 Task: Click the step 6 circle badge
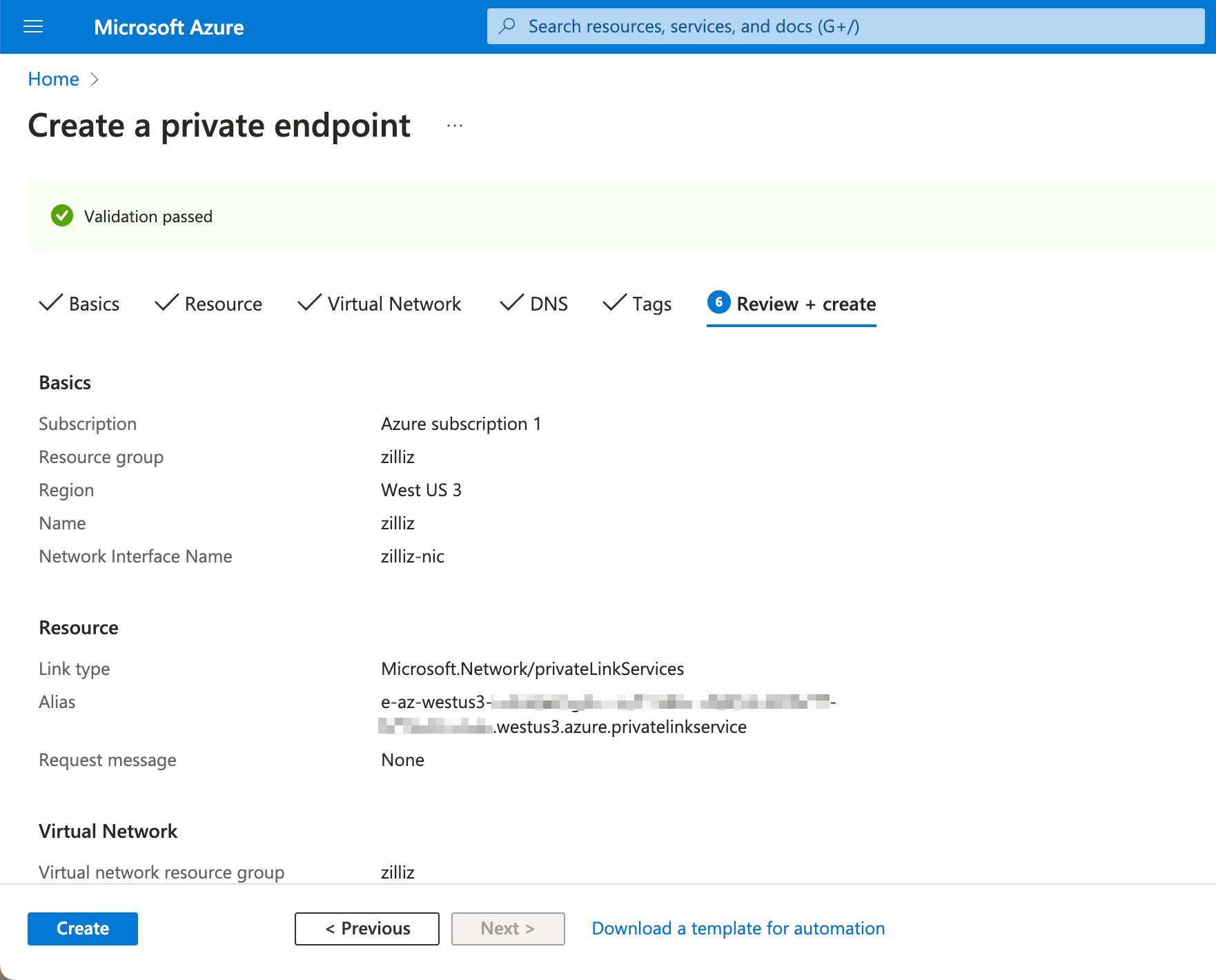tap(718, 302)
